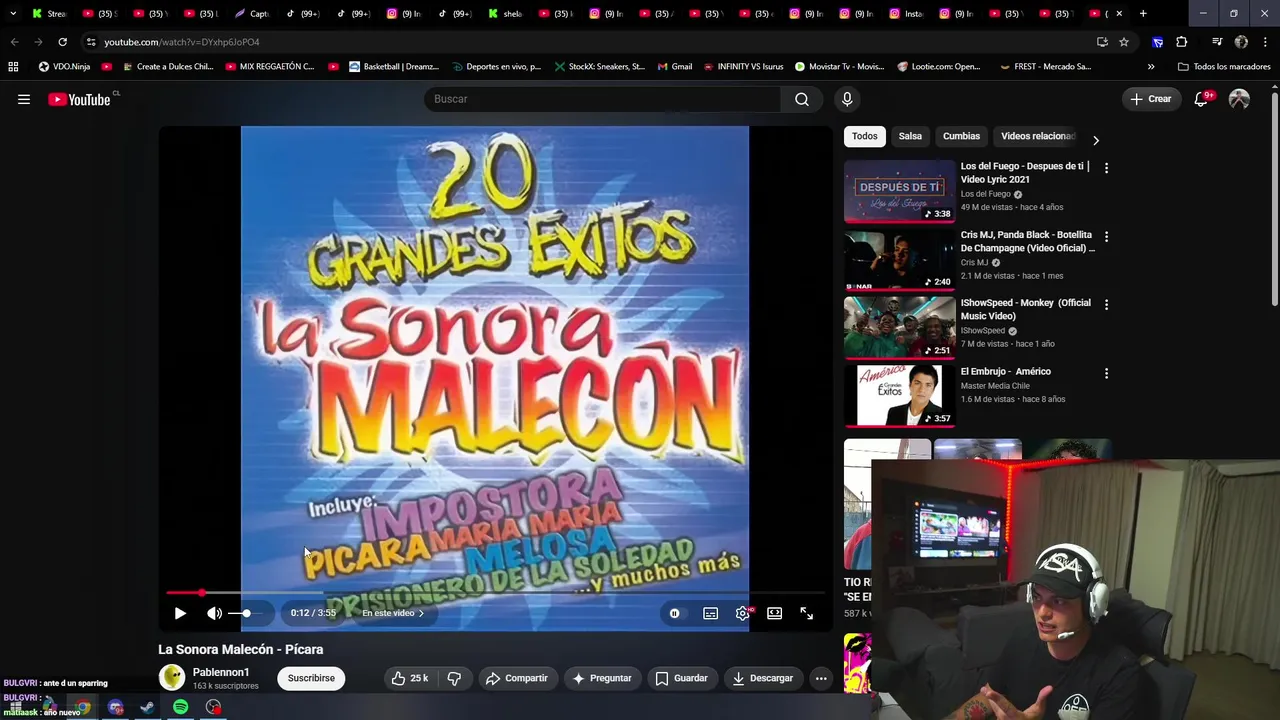The height and width of the screenshot is (720, 1280).
Task: Open the Pablennon1 channel name
Action: [x=221, y=672]
